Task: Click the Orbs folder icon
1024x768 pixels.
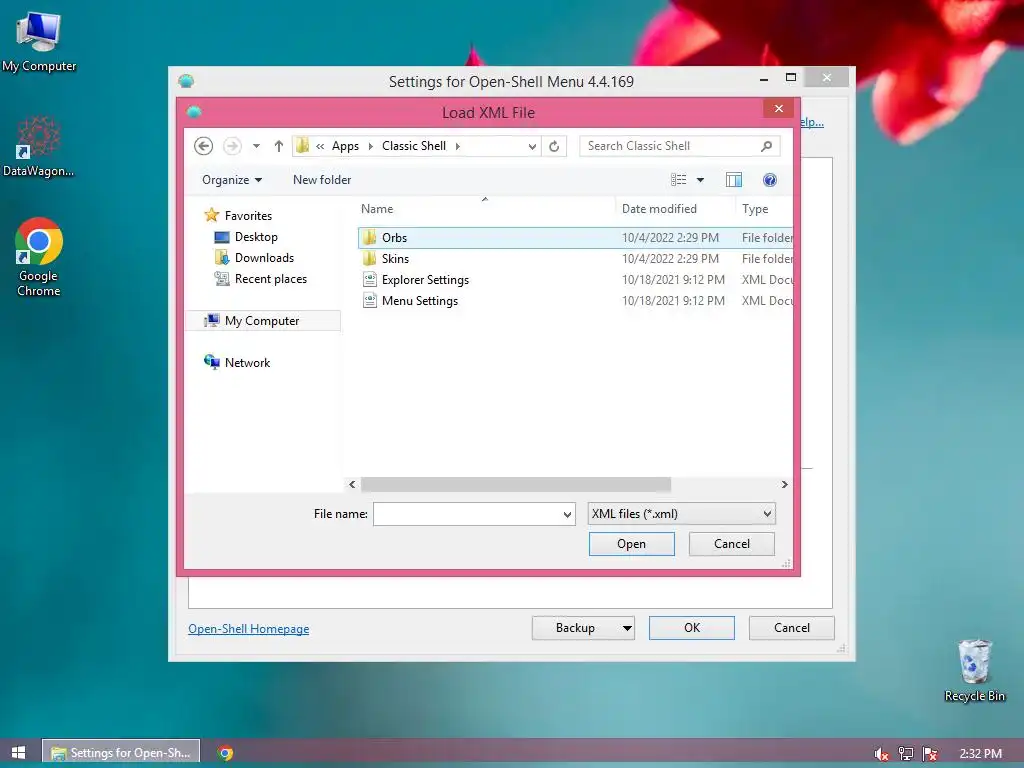Action: point(370,237)
